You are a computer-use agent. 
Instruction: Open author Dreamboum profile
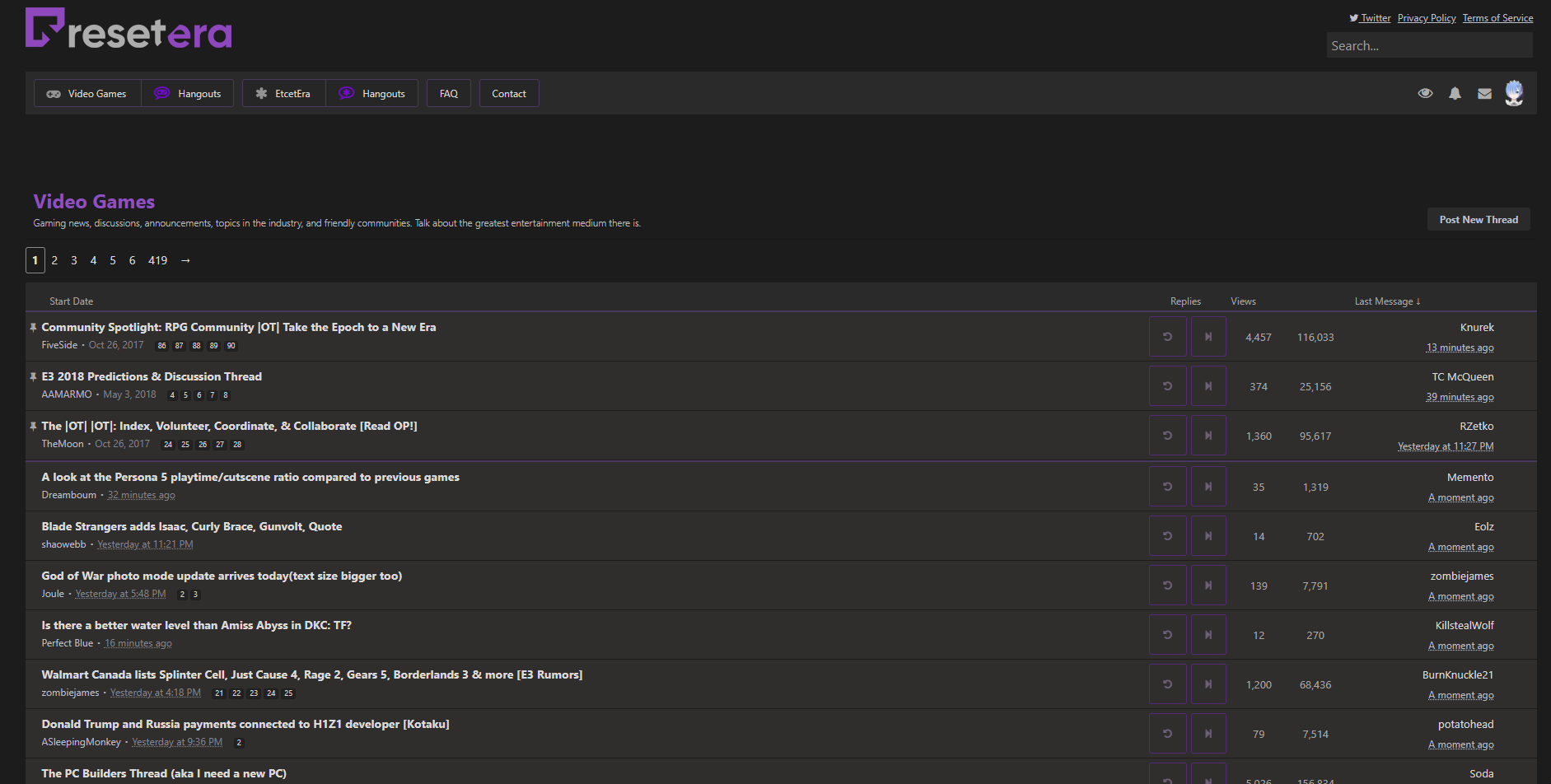[69, 495]
